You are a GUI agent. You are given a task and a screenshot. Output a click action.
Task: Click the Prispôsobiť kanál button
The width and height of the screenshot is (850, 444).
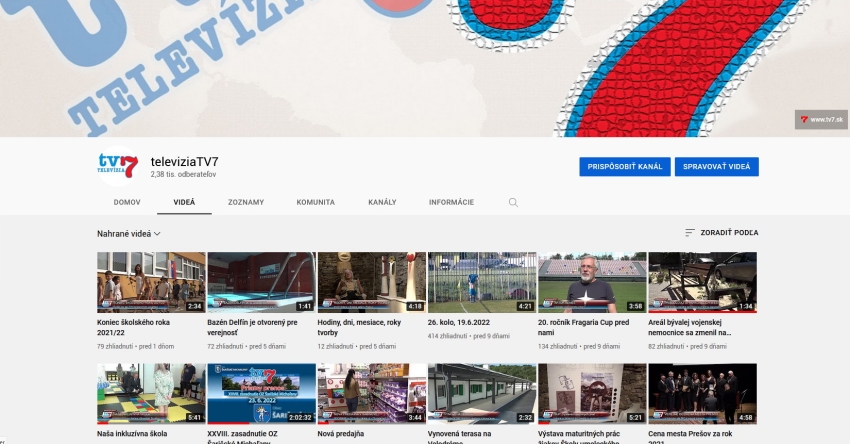pyautogui.click(x=624, y=166)
